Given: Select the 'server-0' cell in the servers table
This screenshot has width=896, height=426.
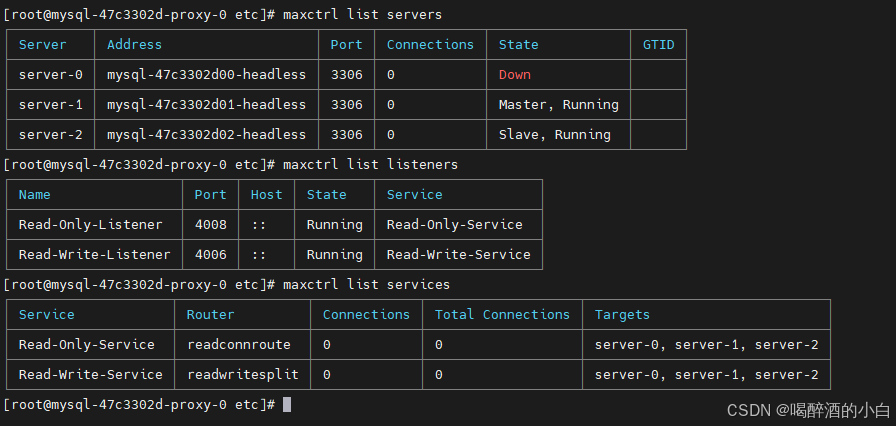Looking at the screenshot, I should [x=50, y=75].
